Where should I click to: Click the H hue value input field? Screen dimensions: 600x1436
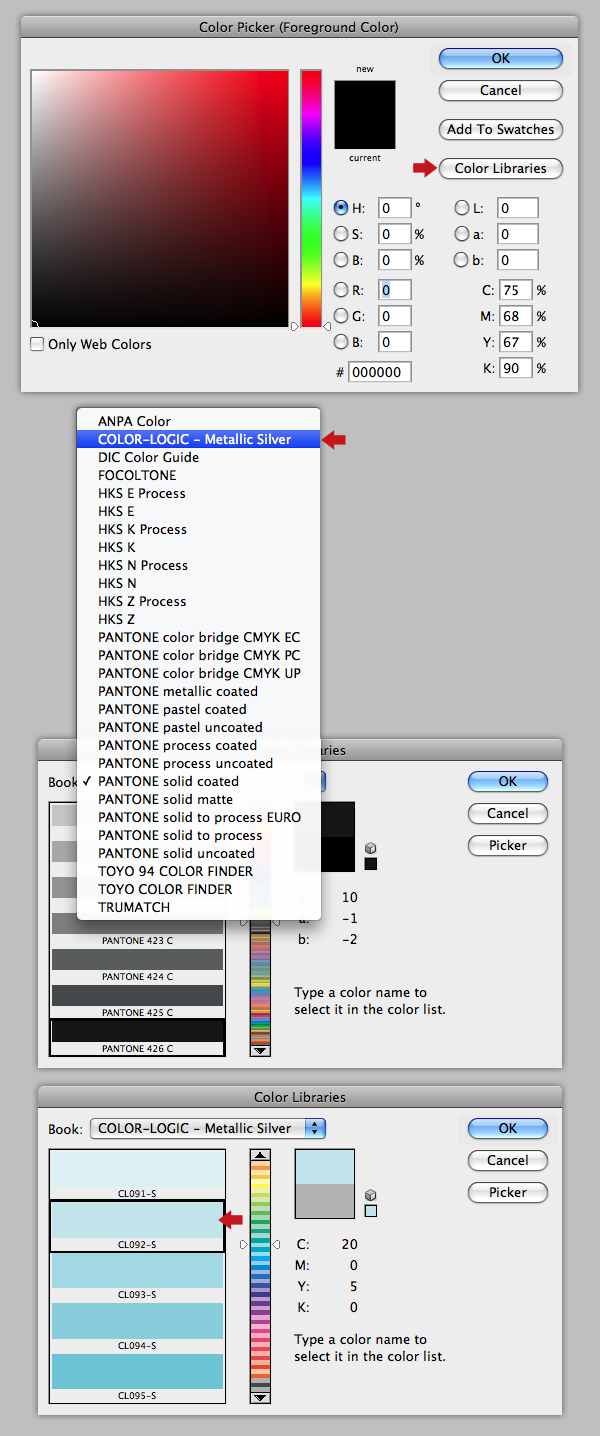pos(395,208)
